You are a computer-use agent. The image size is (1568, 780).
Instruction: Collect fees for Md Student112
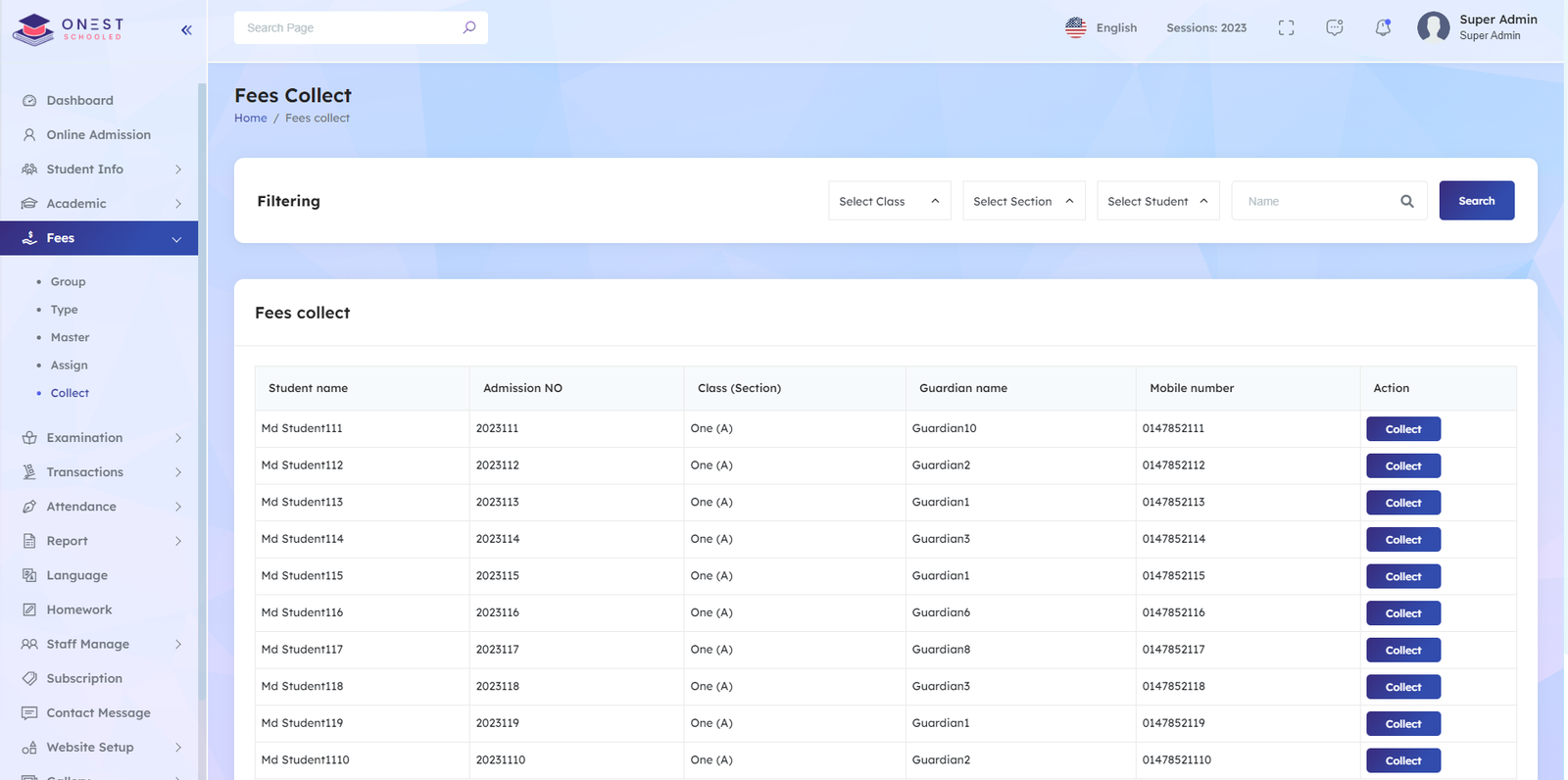[1403, 466]
